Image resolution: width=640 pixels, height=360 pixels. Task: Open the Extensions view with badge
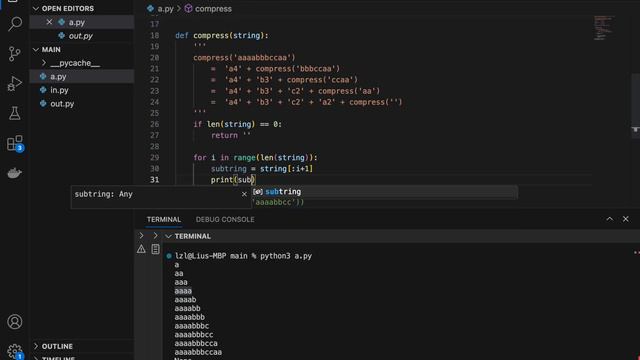15,143
